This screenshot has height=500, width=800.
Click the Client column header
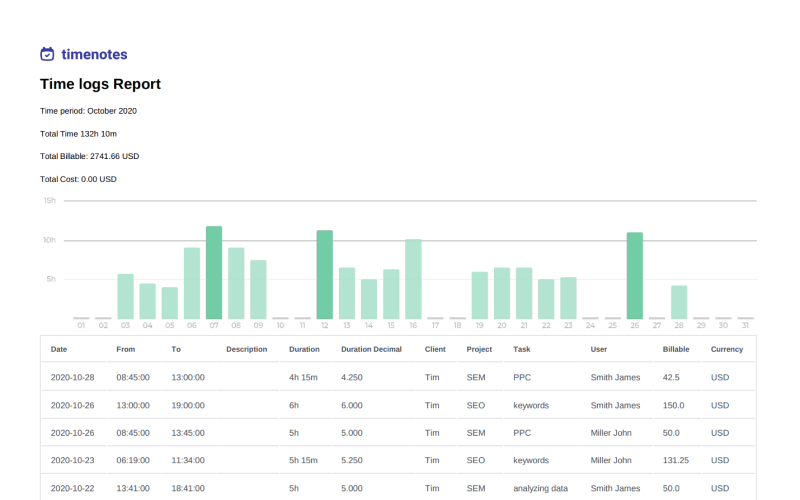(x=435, y=349)
